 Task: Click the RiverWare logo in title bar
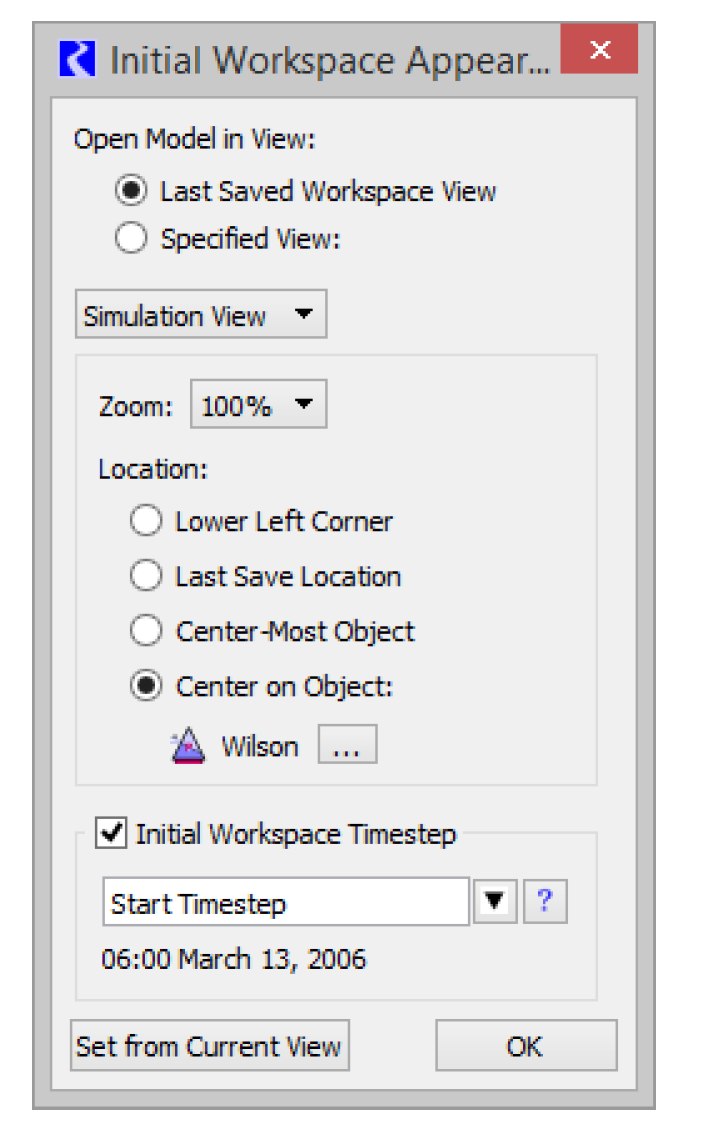coord(77,60)
